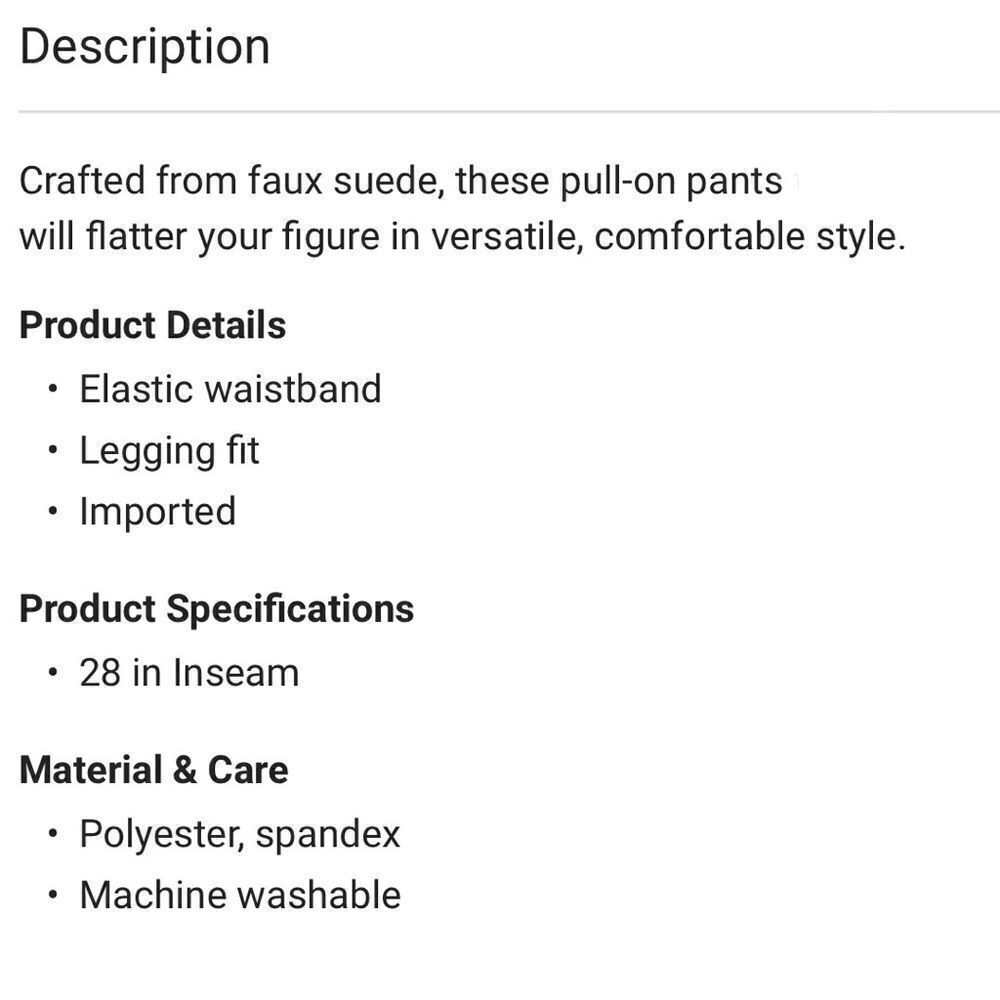This screenshot has height=1000, width=1000.
Task: Click the 'will flatter your figure' line
Action: point(462,237)
